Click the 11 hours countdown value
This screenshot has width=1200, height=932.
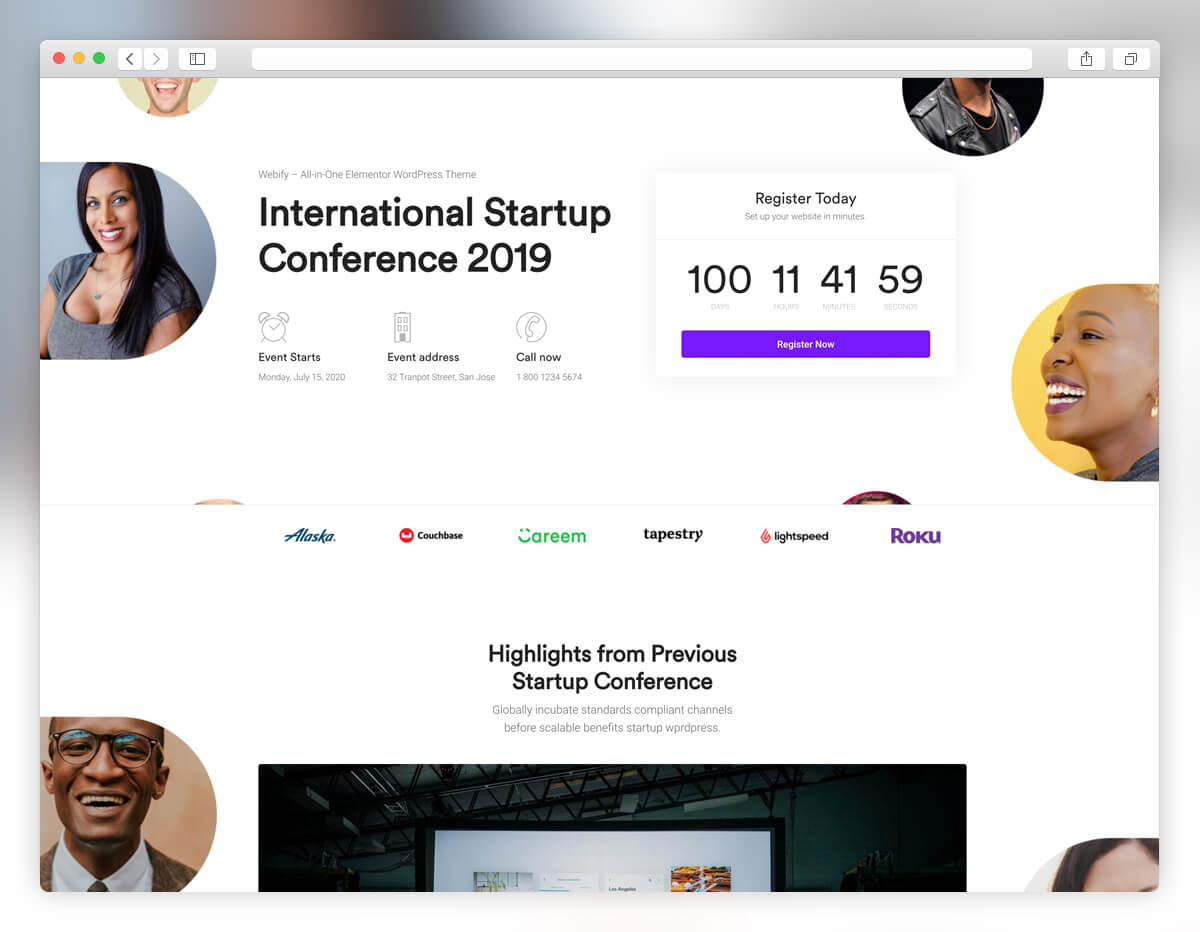(x=786, y=280)
